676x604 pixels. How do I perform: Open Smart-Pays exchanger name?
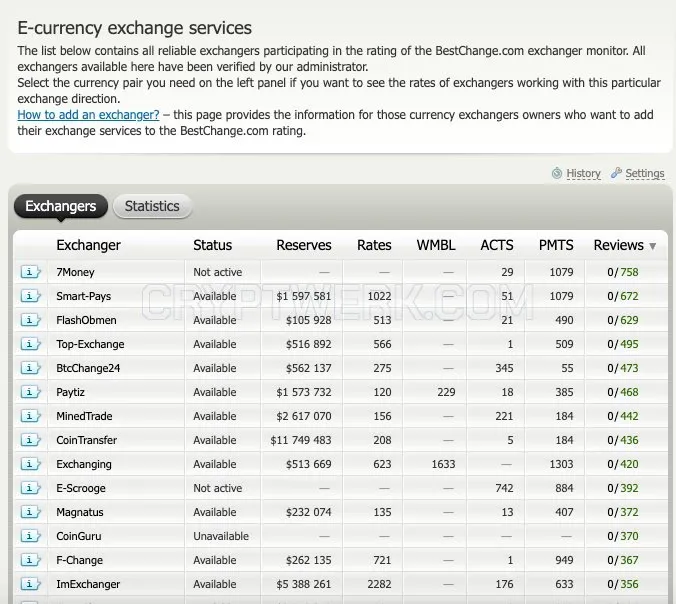pos(84,296)
